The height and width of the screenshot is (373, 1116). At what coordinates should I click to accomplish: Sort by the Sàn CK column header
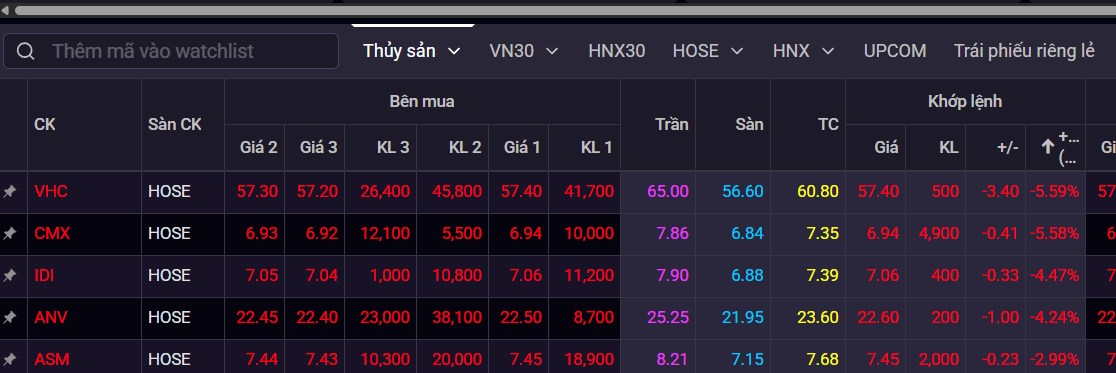(x=175, y=125)
